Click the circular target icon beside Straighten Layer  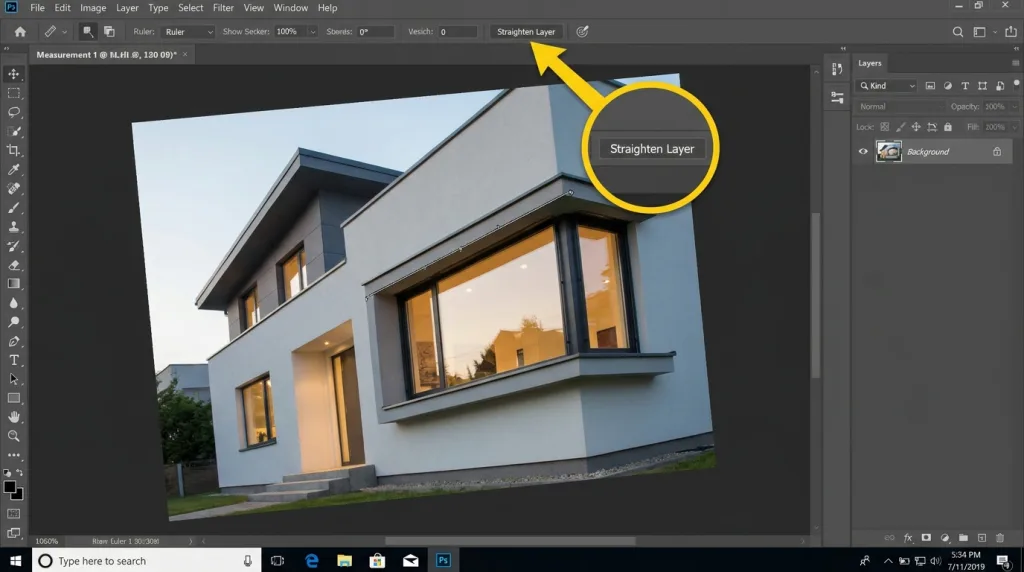pyautogui.click(x=583, y=31)
